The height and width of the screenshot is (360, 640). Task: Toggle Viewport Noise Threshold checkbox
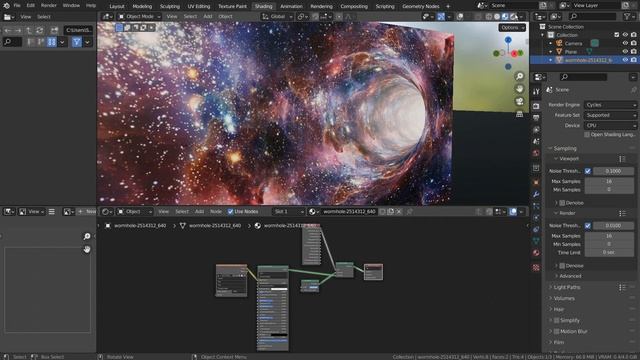pyautogui.click(x=588, y=171)
